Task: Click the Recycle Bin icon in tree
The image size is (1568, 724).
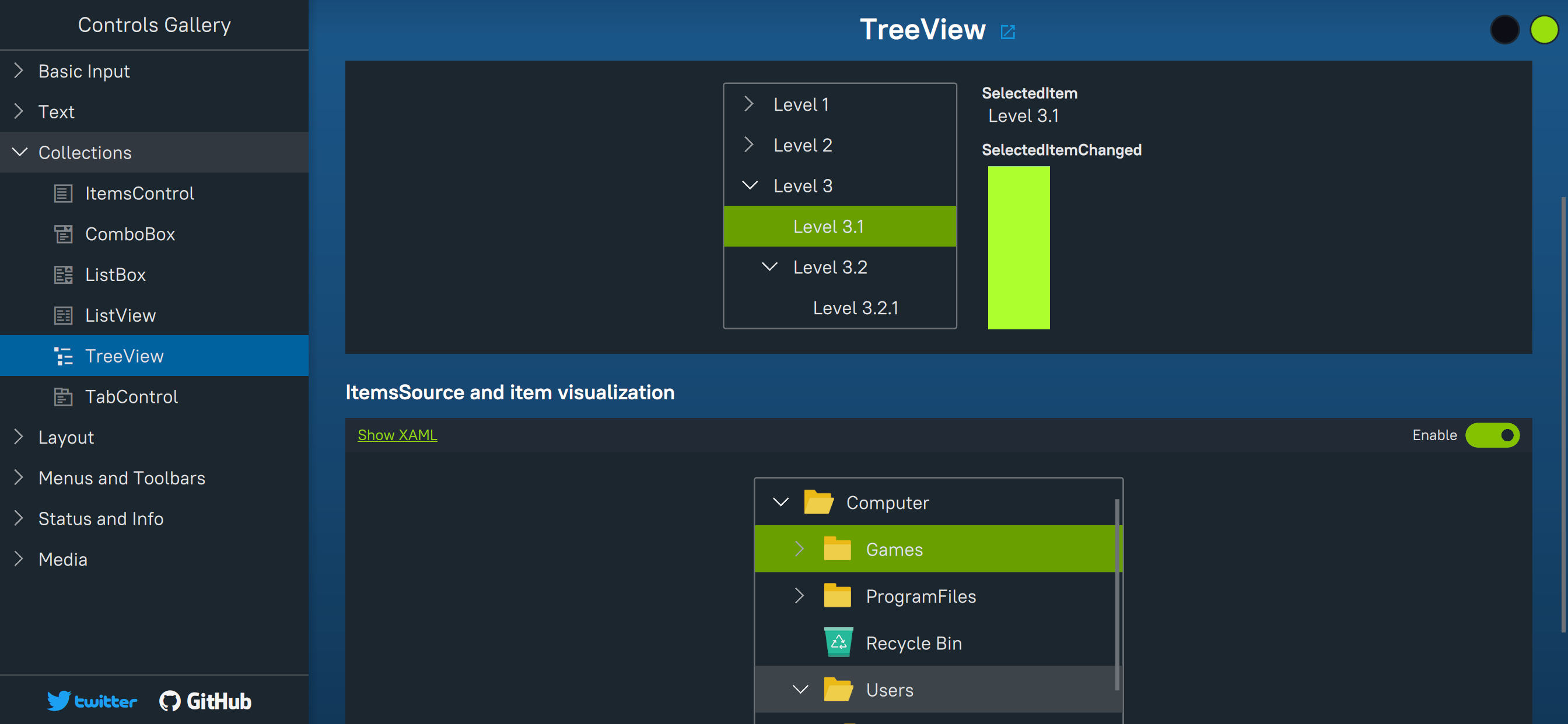Action: (x=838, y=642)
